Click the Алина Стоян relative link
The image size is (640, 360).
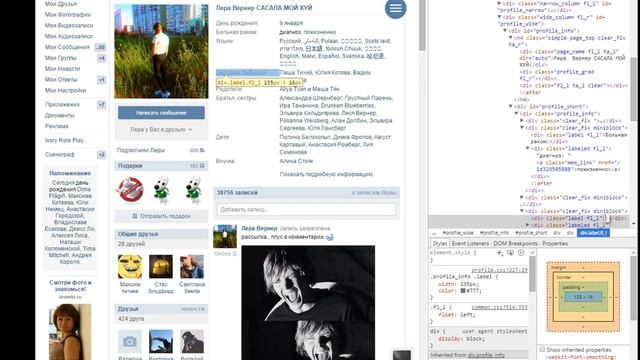click(x=296, y=161)
